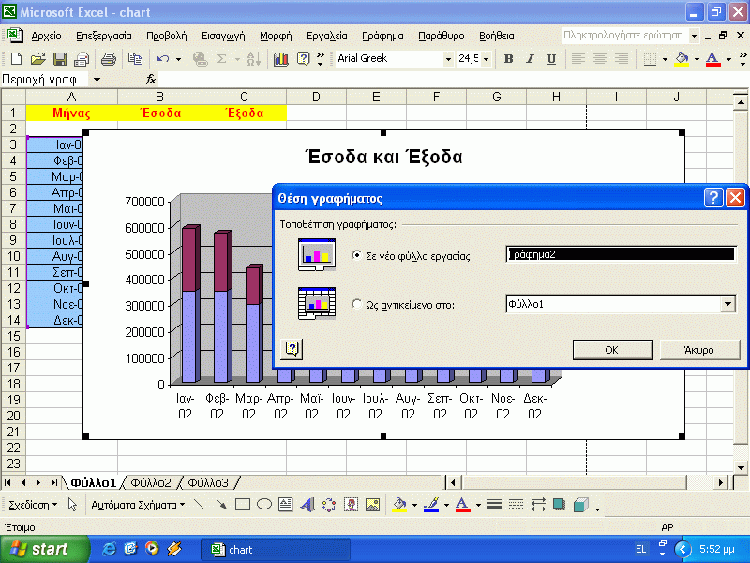Open the font size dropdown
Viewport: 750px width, 563px height.
486,59
